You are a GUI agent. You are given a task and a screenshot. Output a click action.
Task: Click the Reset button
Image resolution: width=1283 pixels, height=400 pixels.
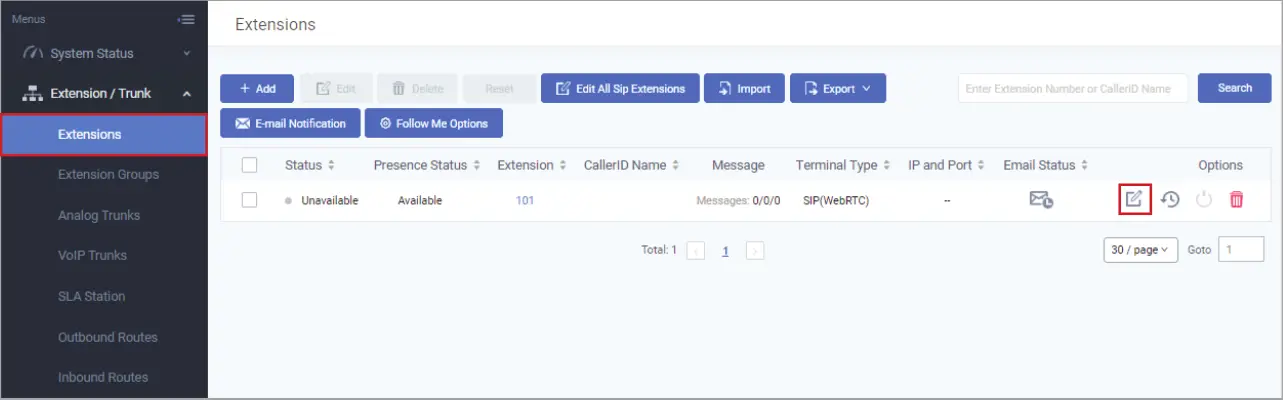pos(499,88)
